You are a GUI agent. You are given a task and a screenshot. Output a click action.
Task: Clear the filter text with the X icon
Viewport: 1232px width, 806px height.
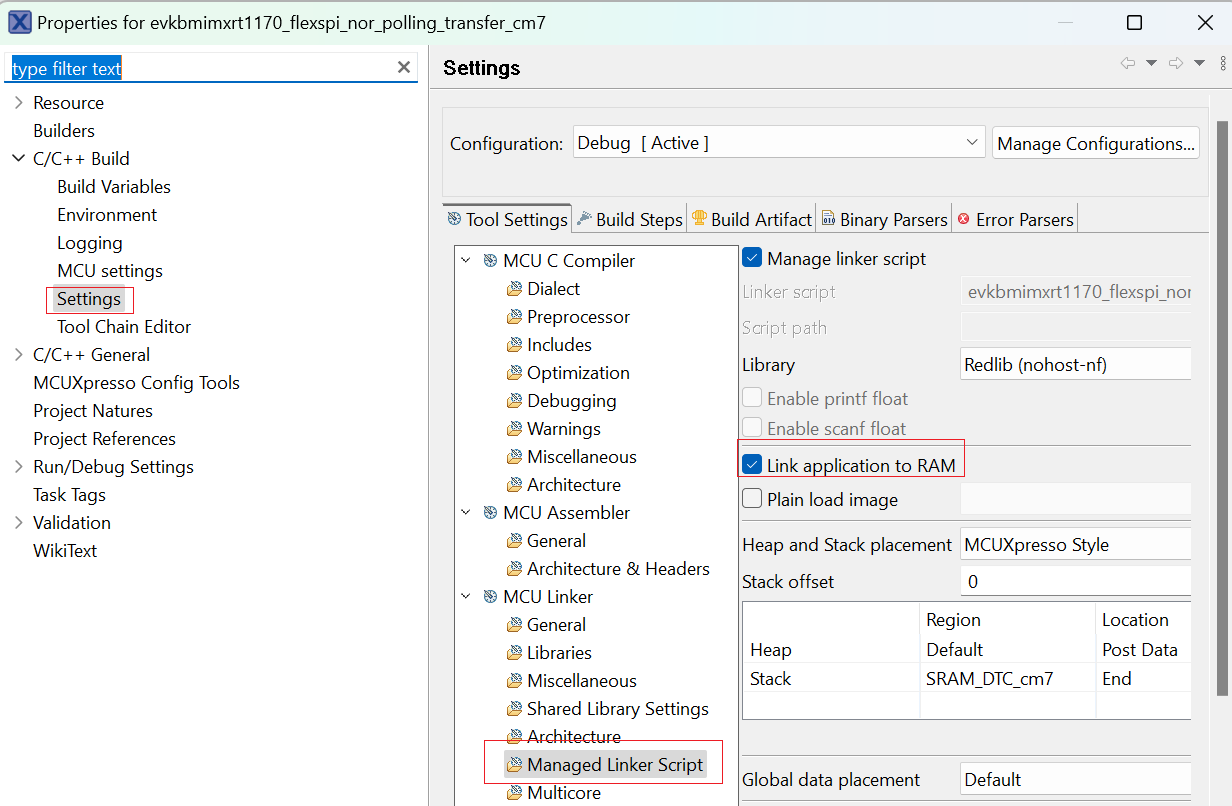[404, 67]
